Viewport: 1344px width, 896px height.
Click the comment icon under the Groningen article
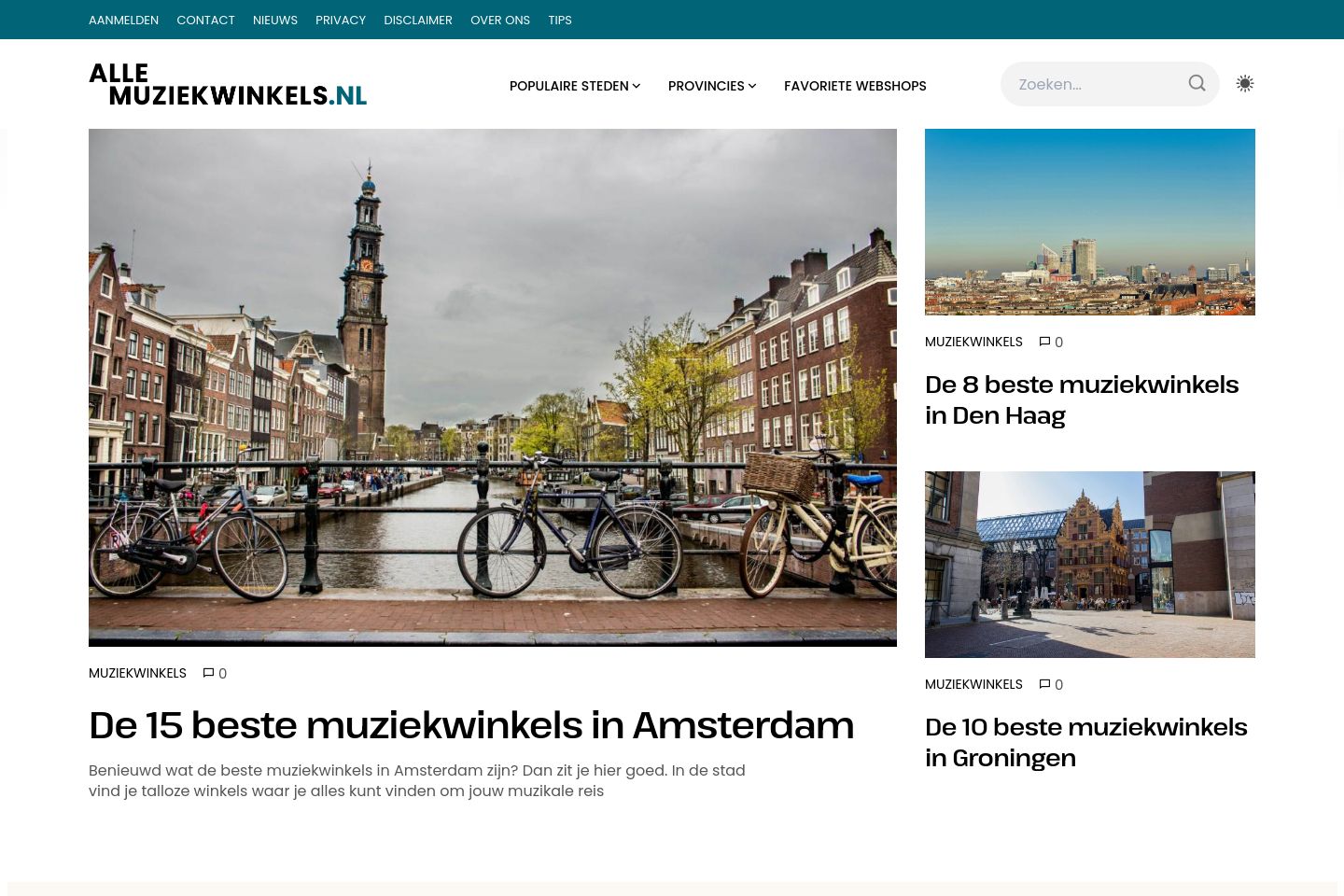coord(1044,684)
